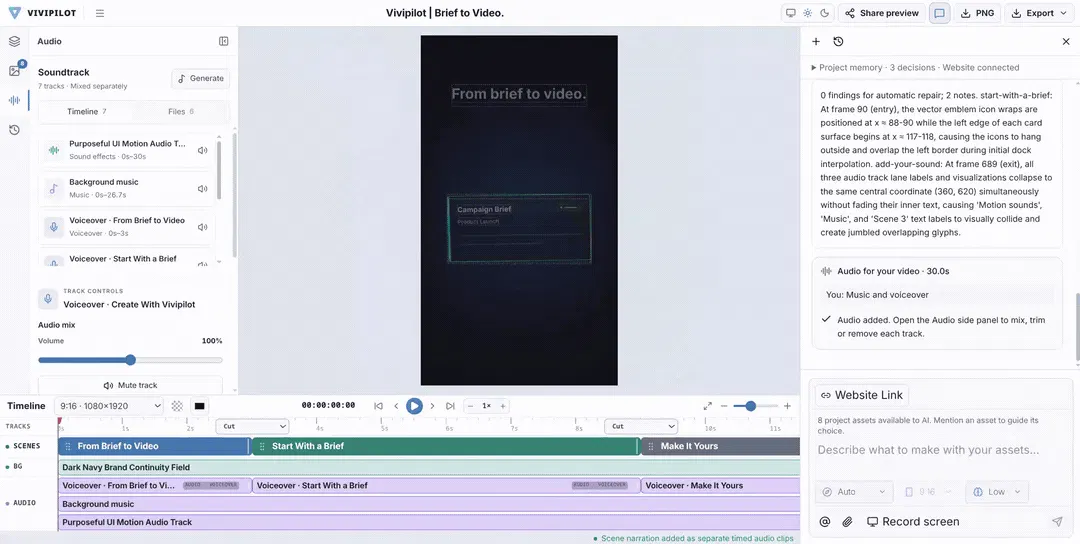Open the 9:16 format dropdown in chat
Image resolution: width=1080 pixels, height=544 pixels.
pyautogui.click(x=927, y=492)
